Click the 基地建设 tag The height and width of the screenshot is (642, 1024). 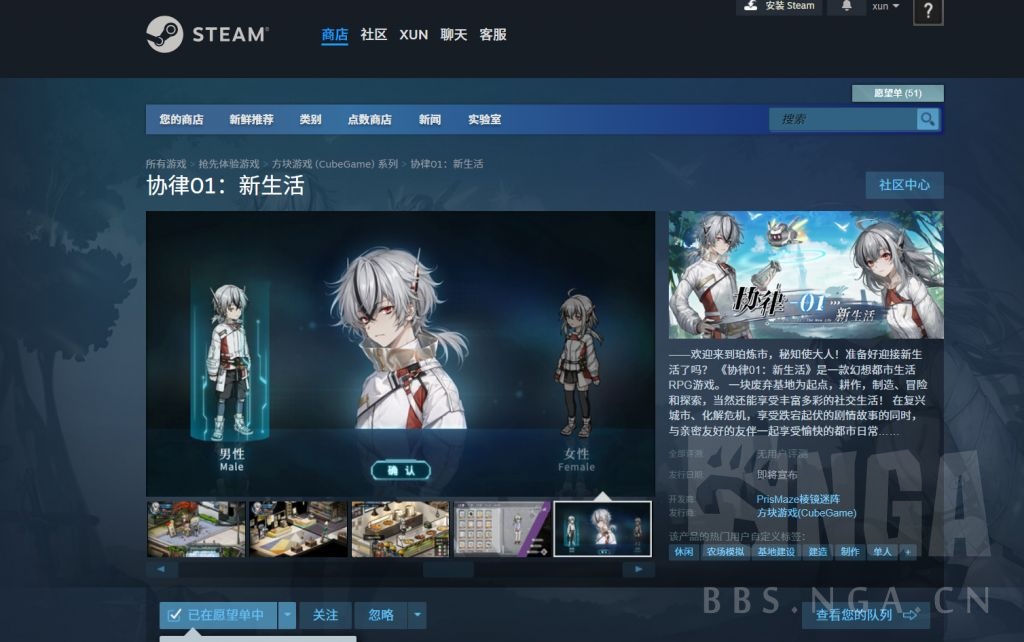point(776,552)
